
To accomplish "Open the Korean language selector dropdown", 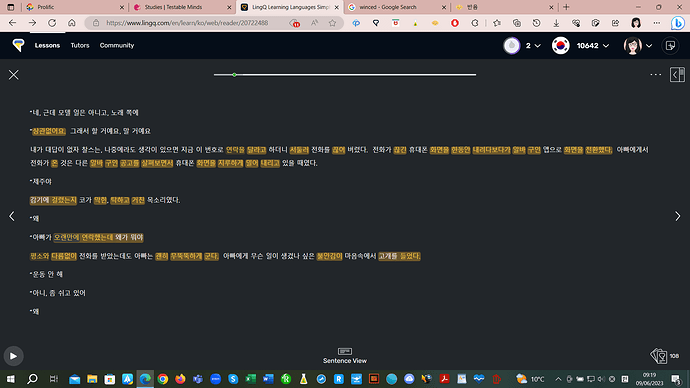I will (x=580, y=46).
